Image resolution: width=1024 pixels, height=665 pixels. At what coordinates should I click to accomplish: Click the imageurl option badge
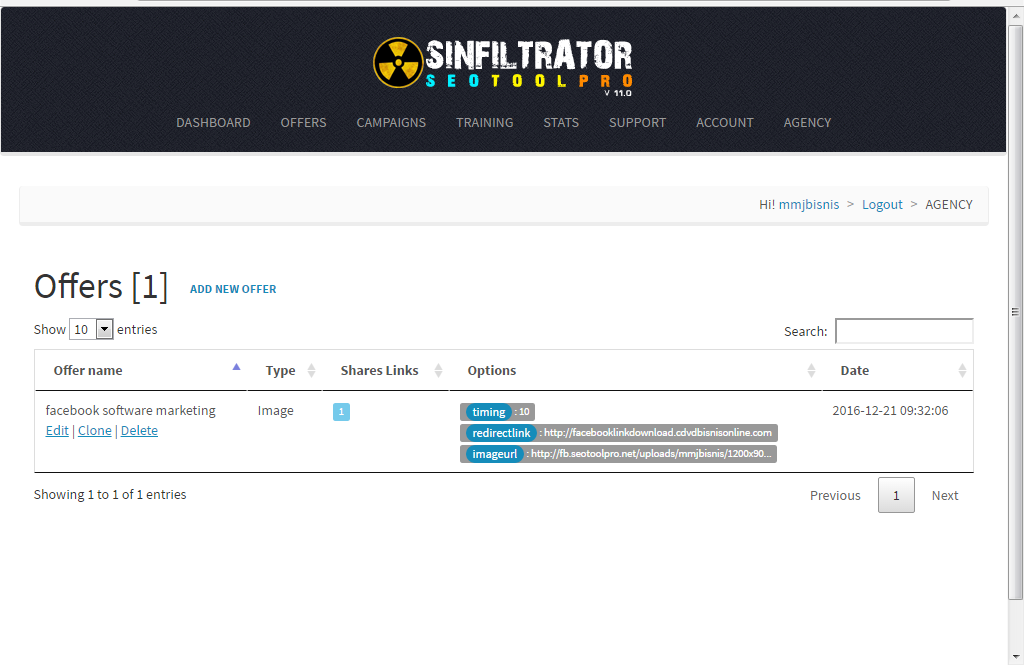(x=494, y=453)
